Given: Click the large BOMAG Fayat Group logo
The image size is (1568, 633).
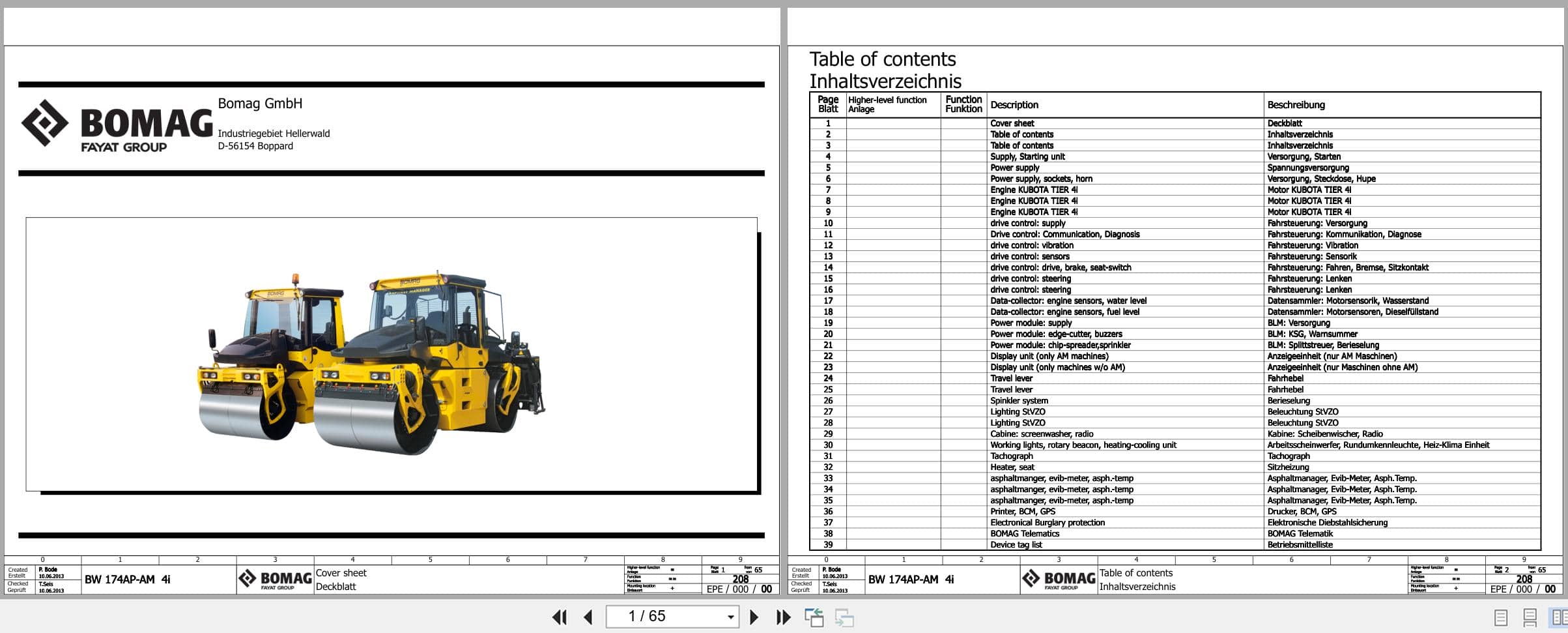Looking at the screenshot, I should point(117,127).
